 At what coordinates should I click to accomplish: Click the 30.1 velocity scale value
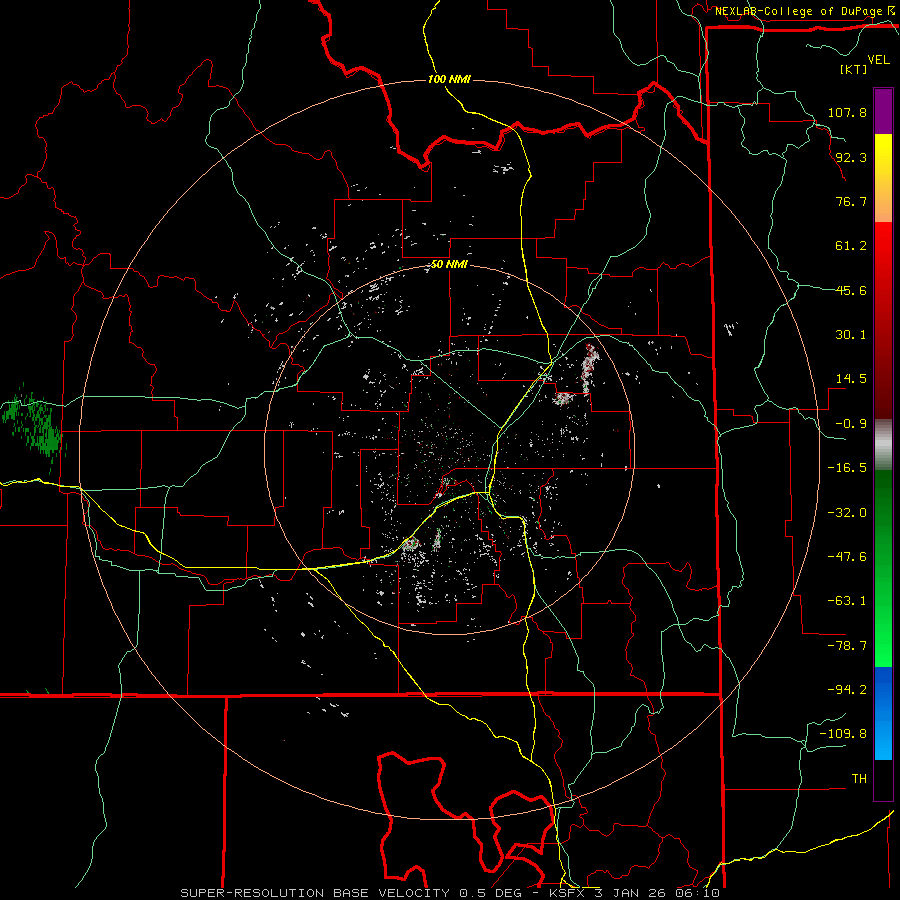point(851,335)
